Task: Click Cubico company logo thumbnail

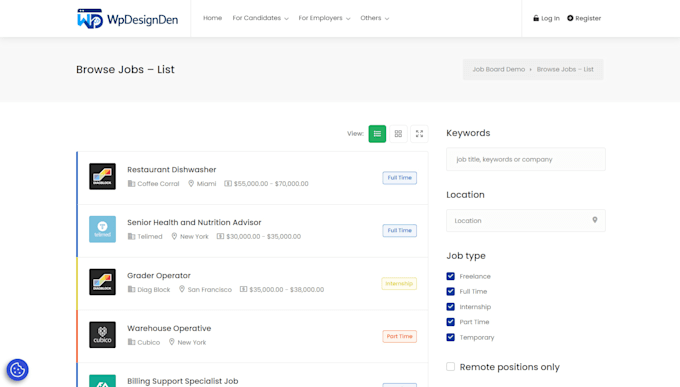Action: tap(102, 335)
